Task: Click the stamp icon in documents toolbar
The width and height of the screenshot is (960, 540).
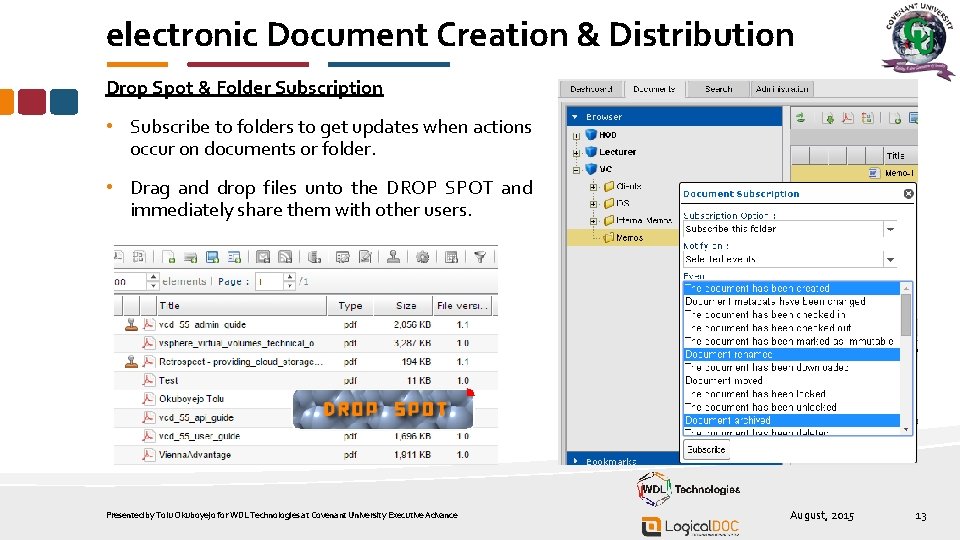Action: [394, 257]
